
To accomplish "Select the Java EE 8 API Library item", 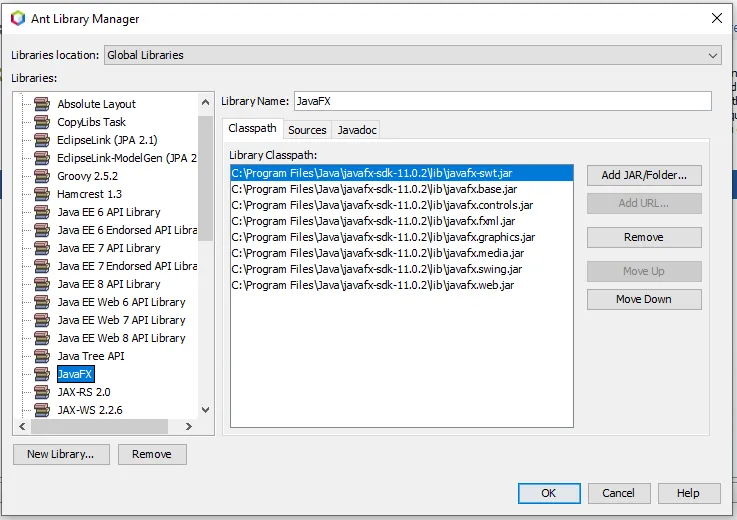I will (109, 284).
